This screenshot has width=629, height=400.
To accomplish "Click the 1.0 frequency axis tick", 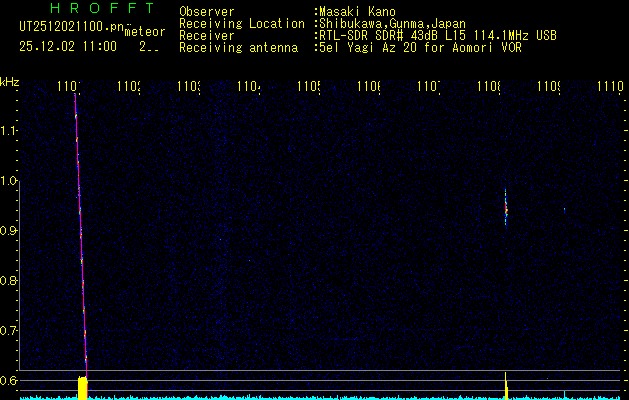I will point(9,181).
